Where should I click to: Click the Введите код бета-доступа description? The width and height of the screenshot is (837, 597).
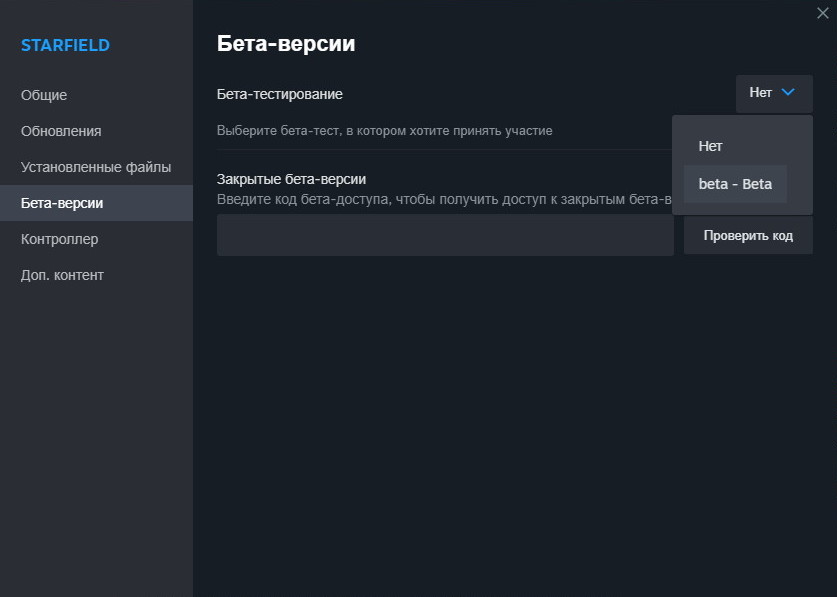tap(440, 199)
